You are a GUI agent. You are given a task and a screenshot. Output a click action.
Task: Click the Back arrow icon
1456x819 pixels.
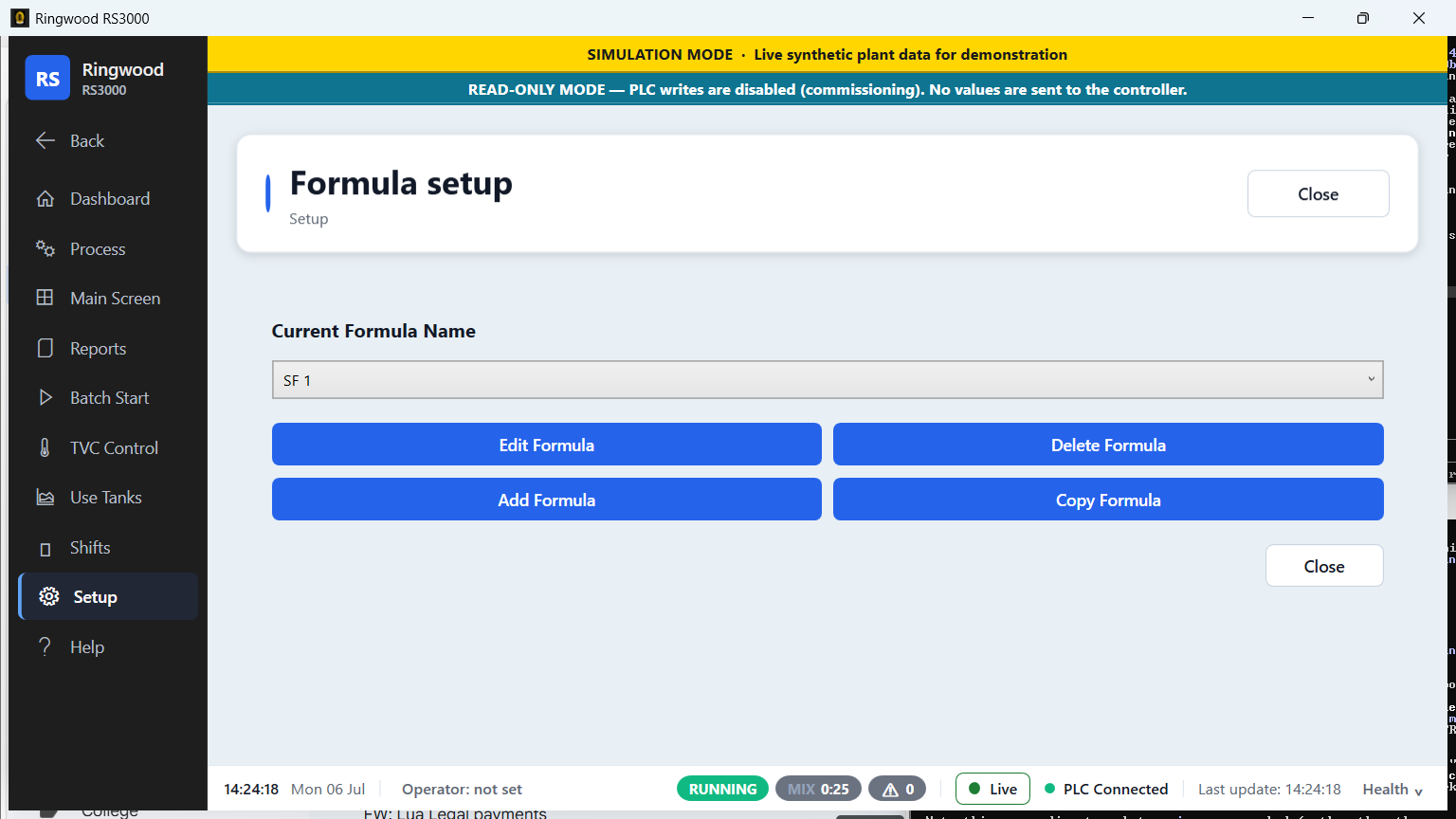45,140
